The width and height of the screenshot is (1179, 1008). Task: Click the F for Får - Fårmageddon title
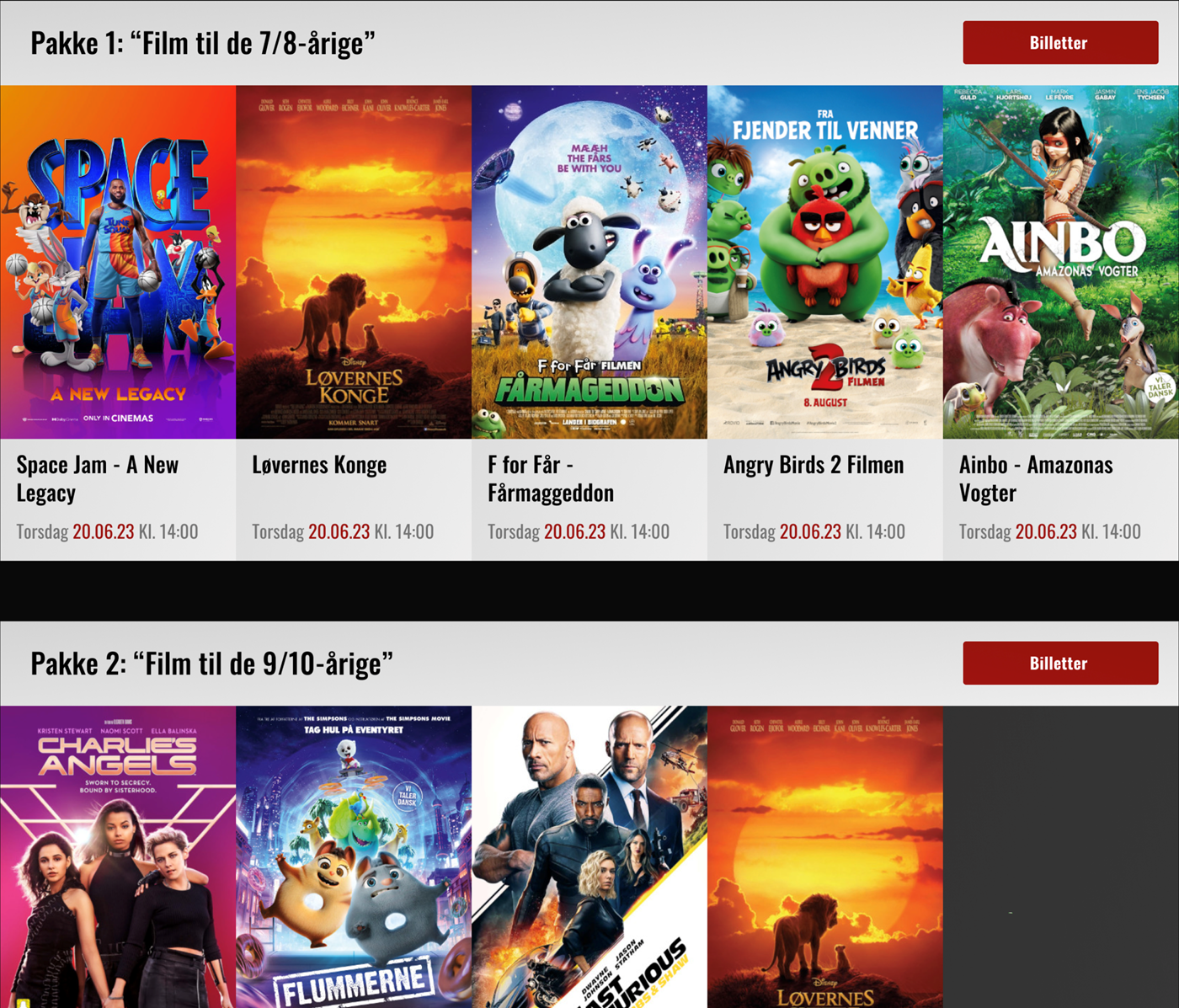point(551,478)
